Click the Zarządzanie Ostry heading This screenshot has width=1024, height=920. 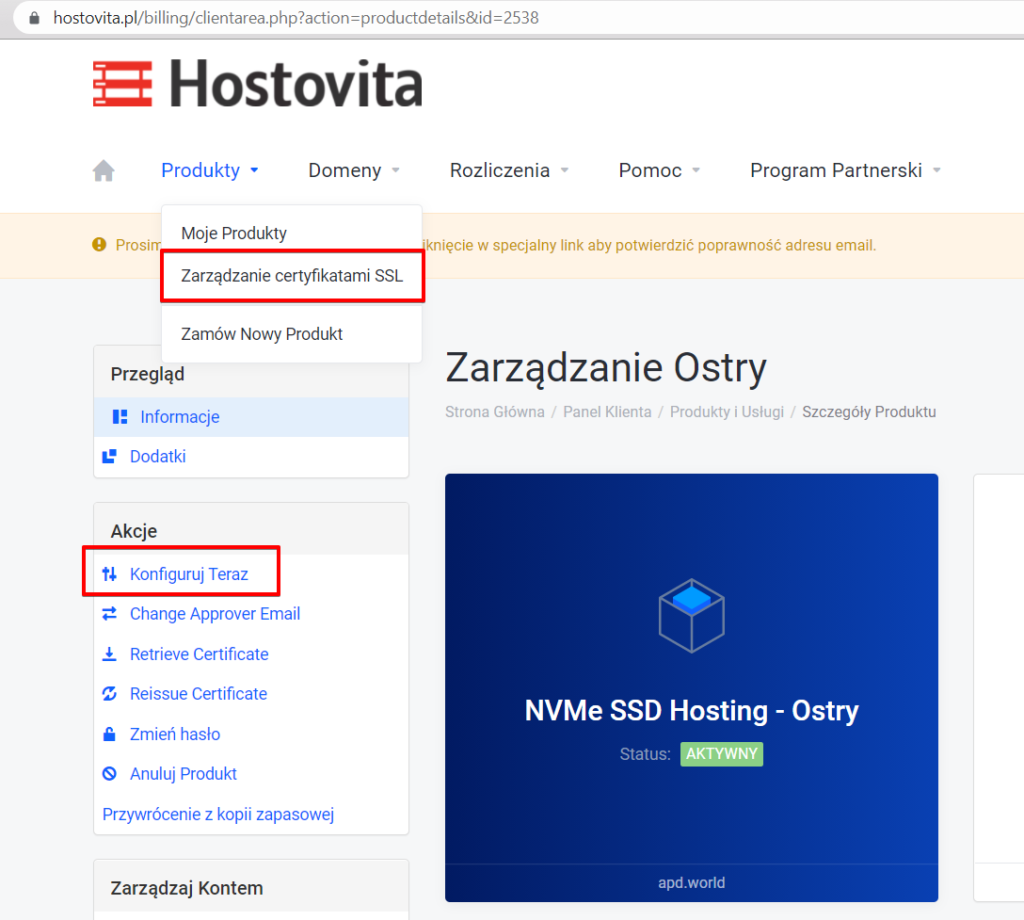(605, 368)
